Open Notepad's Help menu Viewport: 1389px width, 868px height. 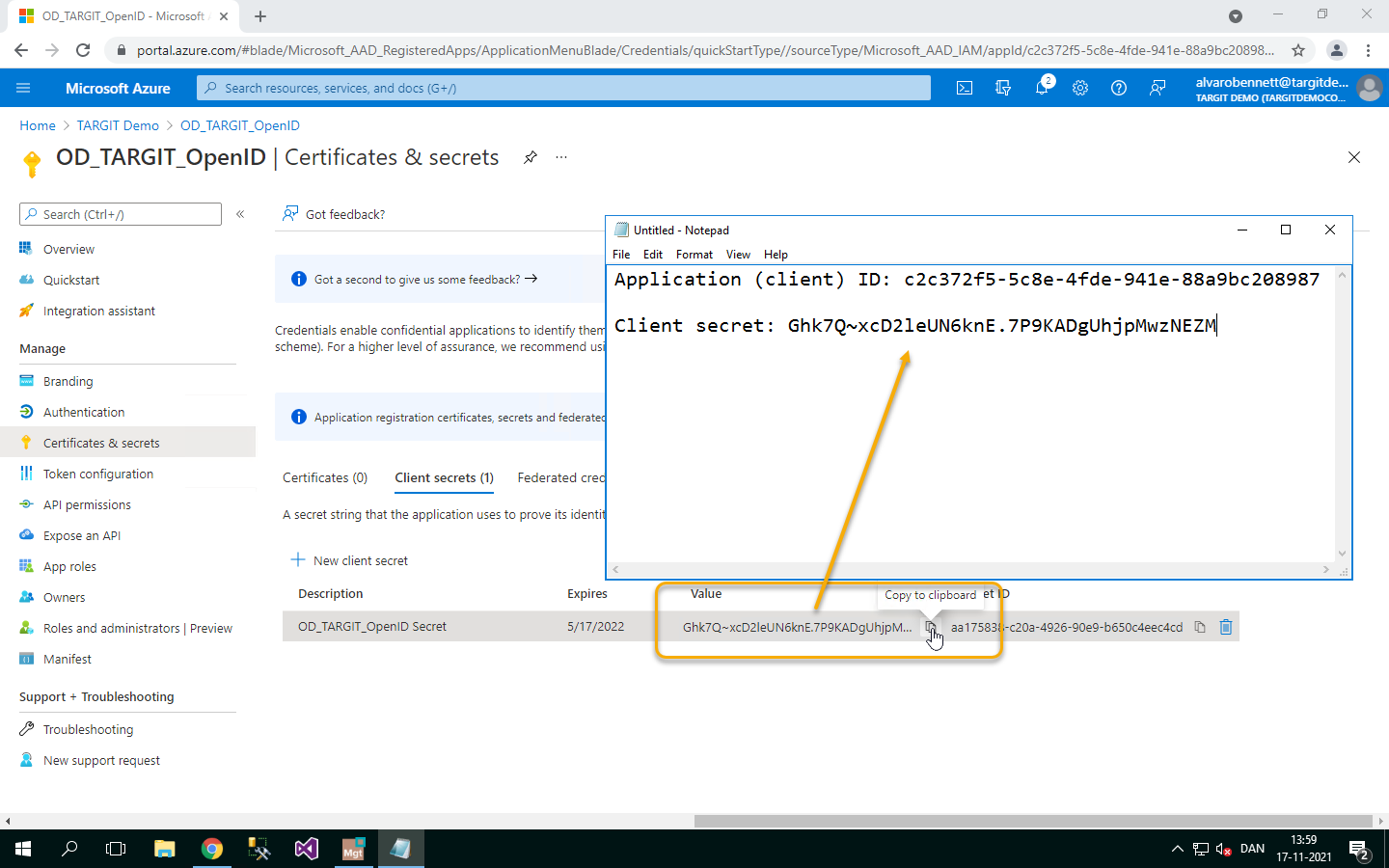tap(776, 255)
